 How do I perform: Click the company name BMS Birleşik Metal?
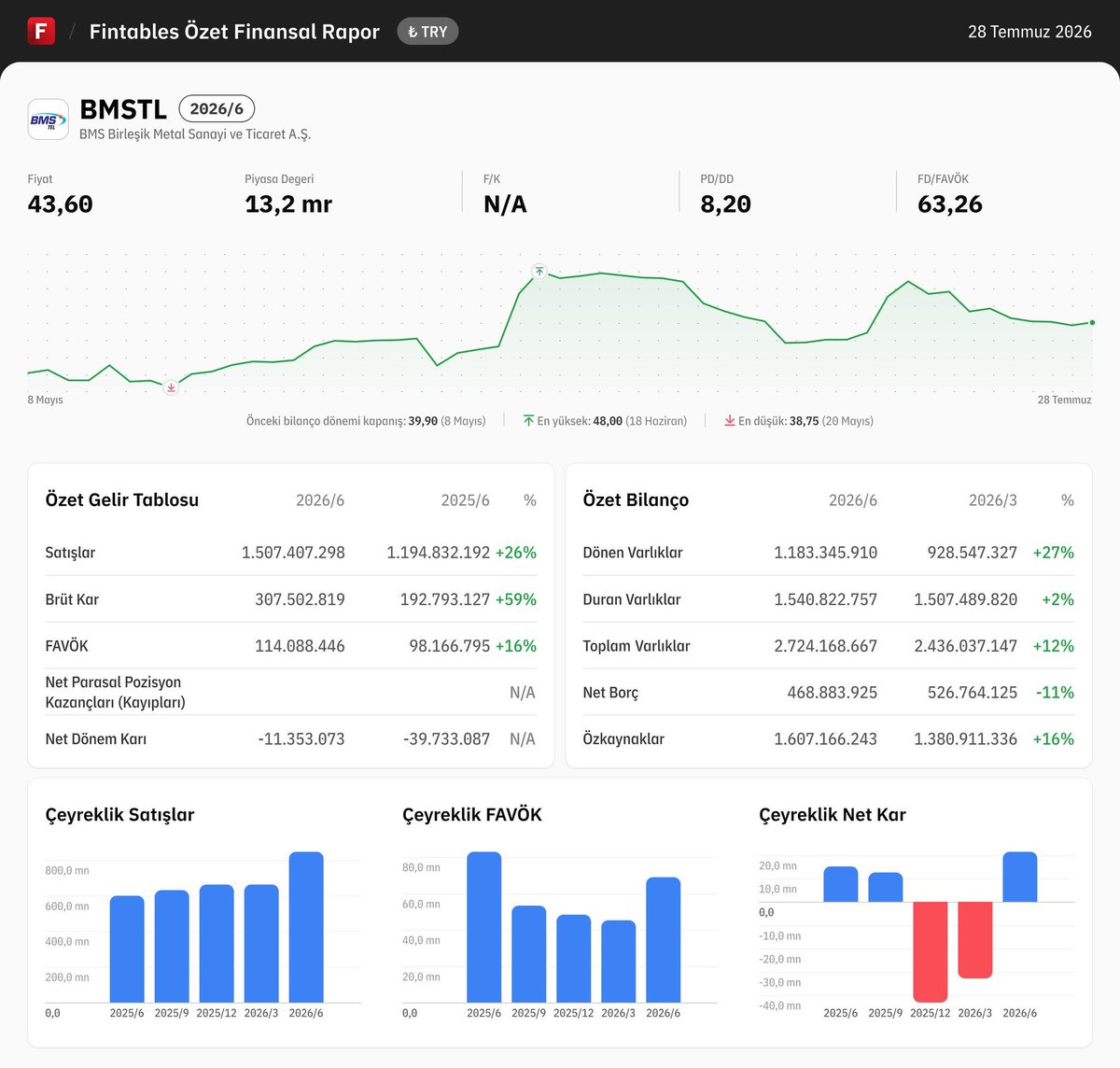pos(195,134)
